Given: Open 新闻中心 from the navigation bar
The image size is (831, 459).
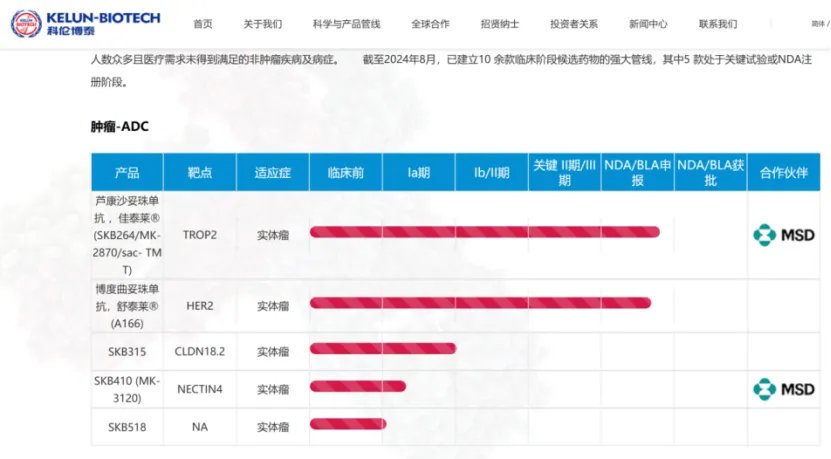Looking at the screenshot, I should [648, 24].
